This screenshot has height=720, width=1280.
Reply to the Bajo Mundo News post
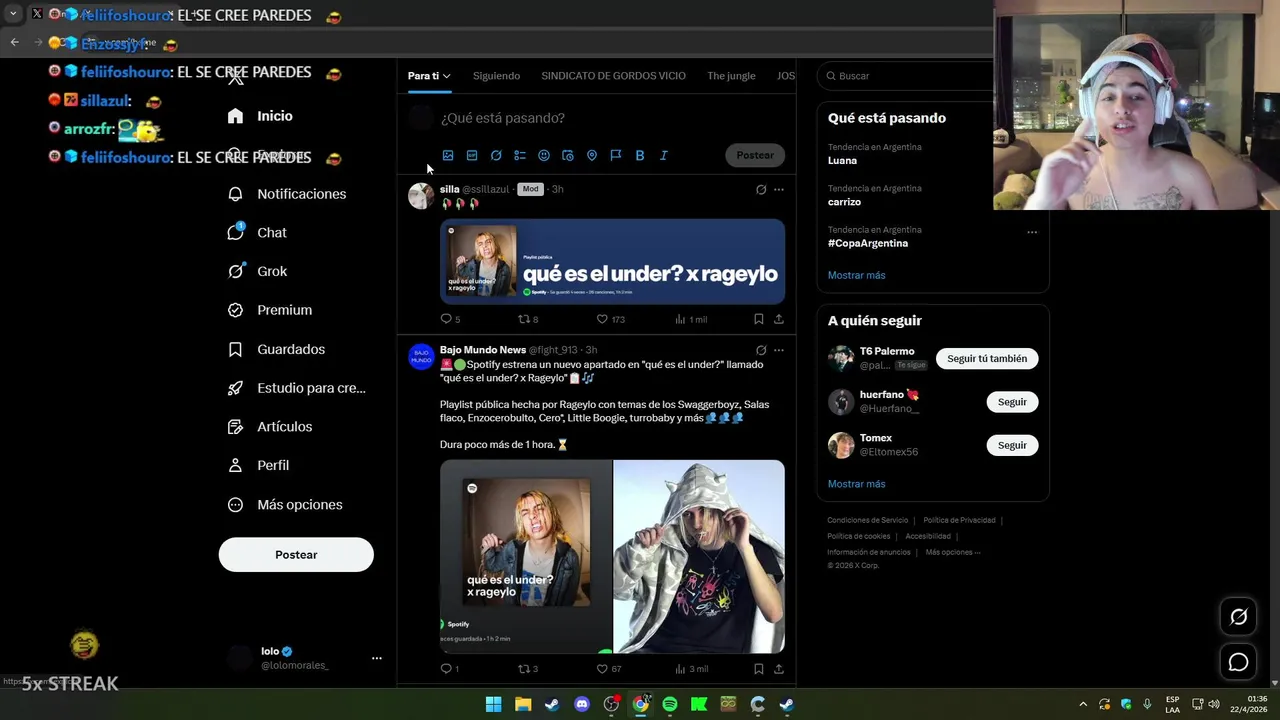[450, 669]
